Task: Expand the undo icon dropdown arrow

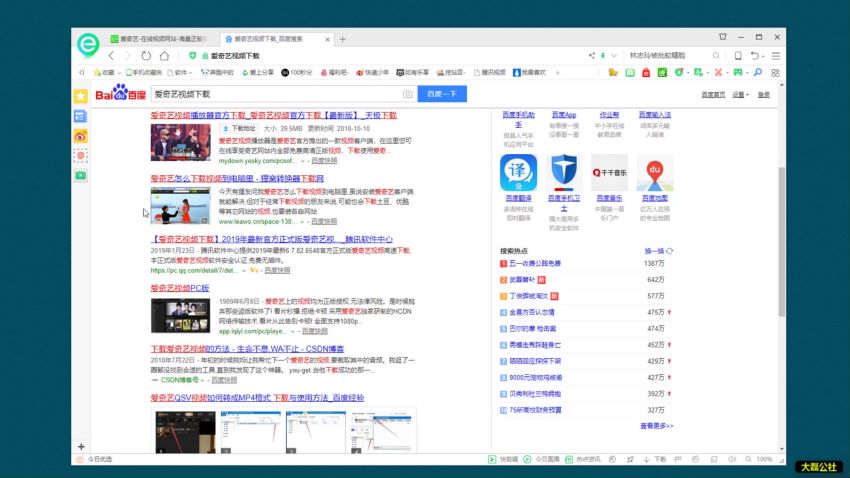Action: coord(763,56)
